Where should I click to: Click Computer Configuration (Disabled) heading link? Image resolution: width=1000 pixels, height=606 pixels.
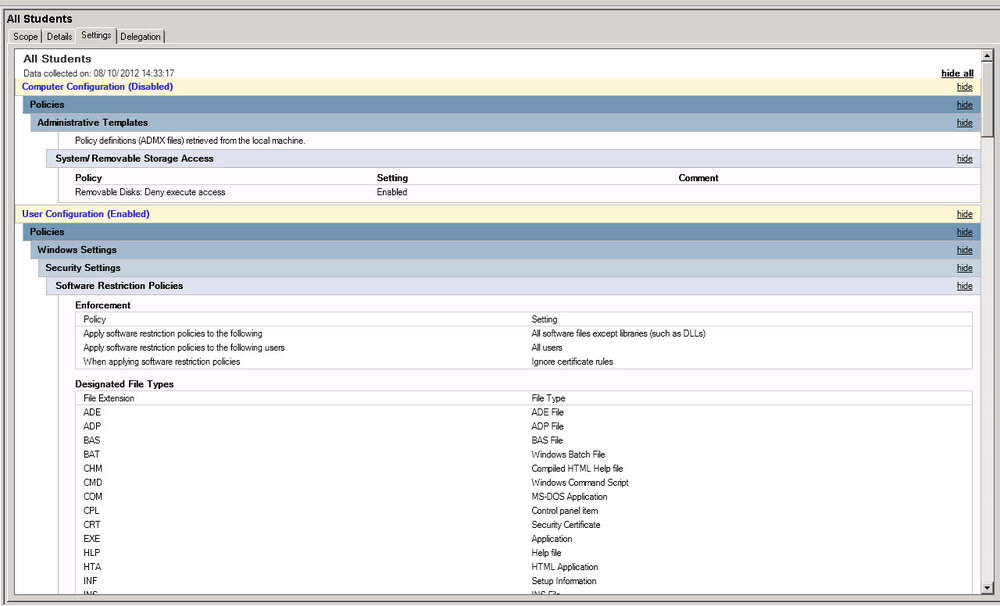[x=98, y=87]
